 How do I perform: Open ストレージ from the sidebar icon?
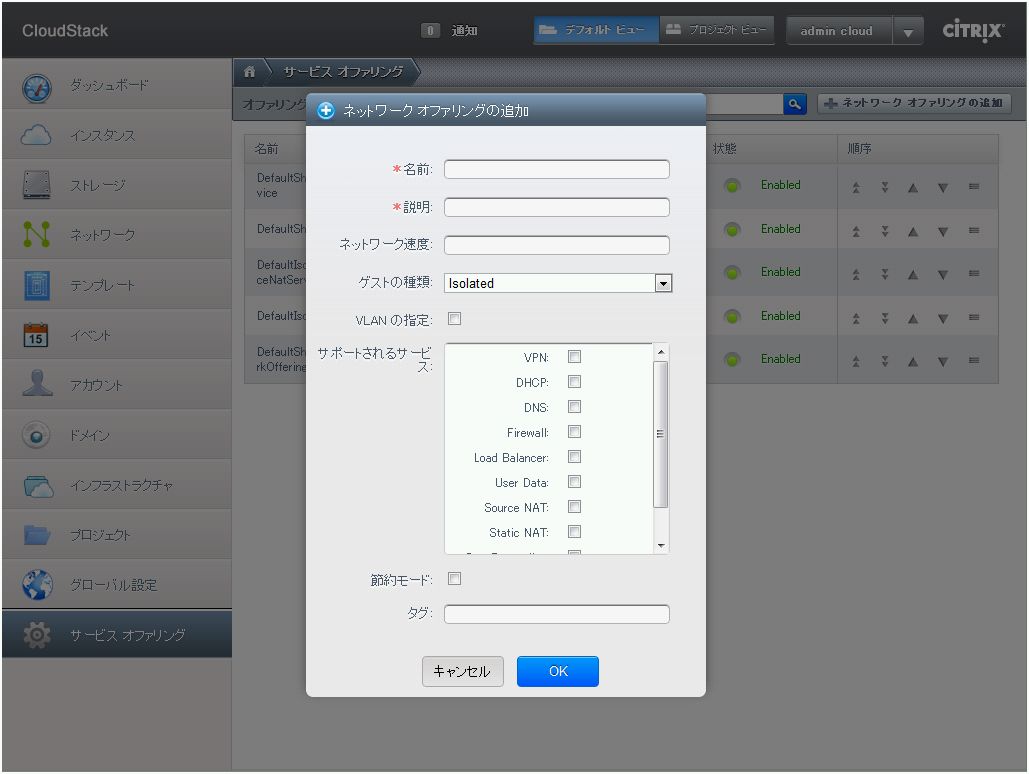coord(36,184)
